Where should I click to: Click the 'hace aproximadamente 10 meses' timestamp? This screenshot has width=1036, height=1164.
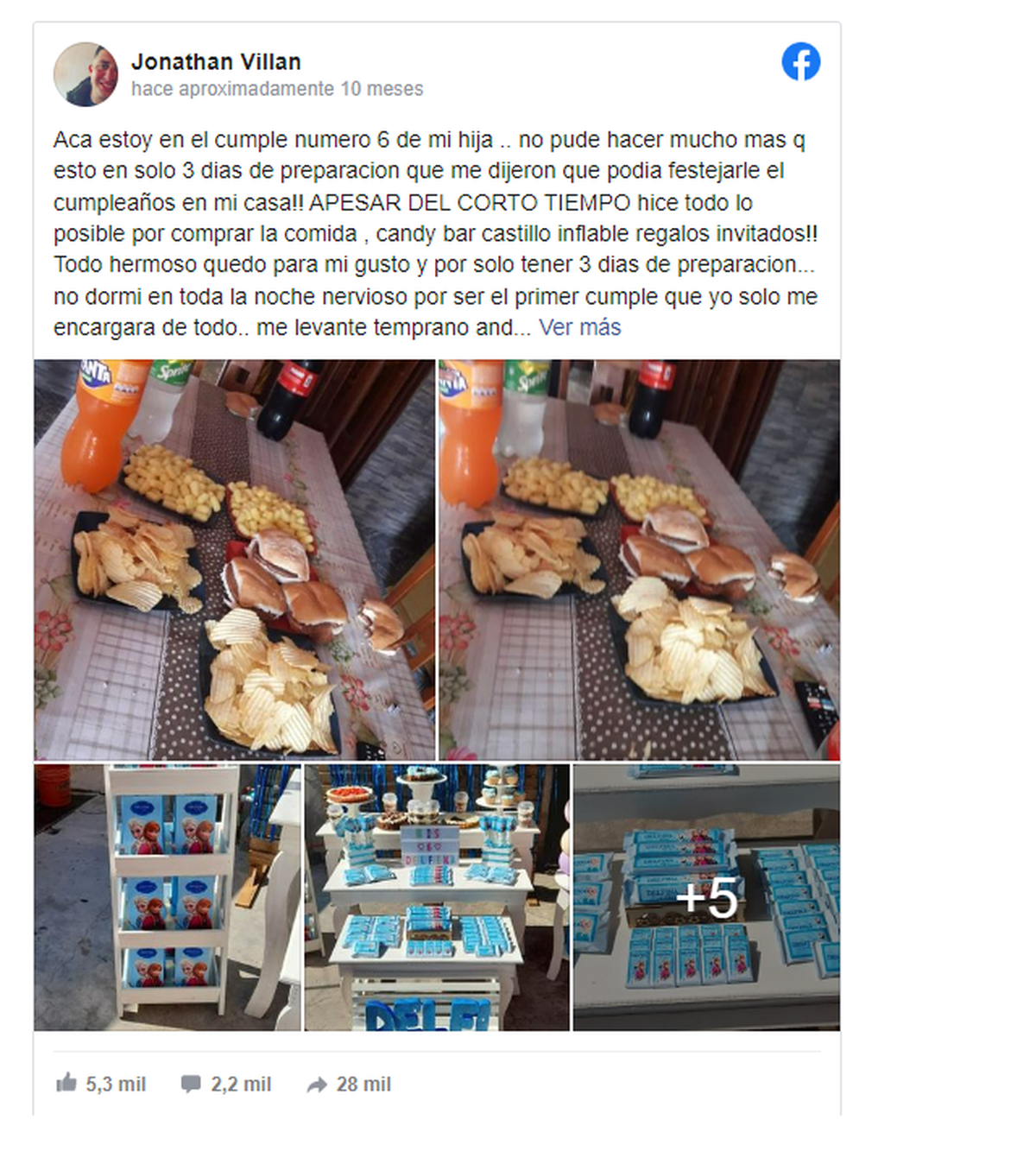[277, 89]
